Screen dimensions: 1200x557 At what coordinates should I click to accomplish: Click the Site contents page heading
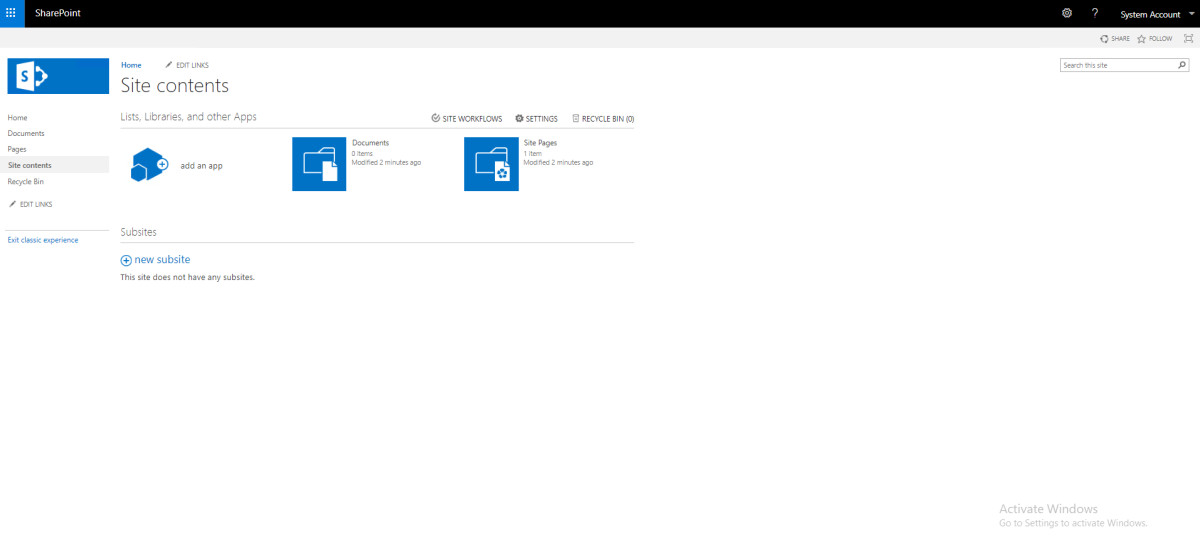175,86
